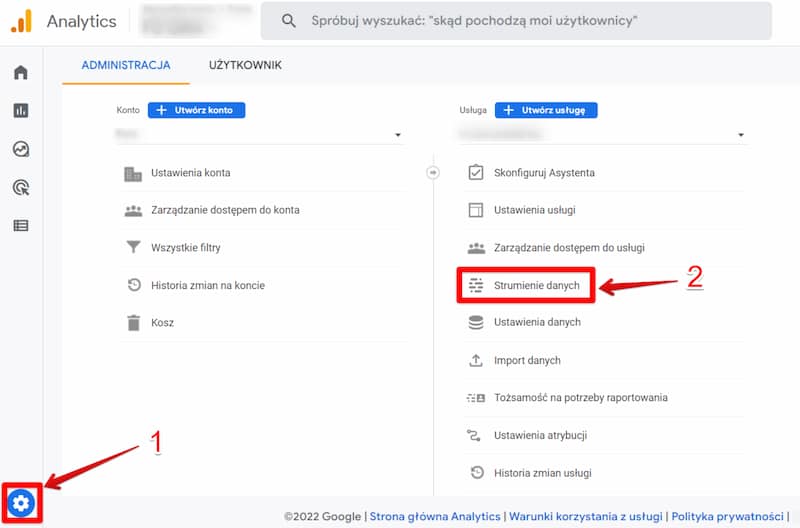Open the Home icon in sidebar

pos(21,72)
